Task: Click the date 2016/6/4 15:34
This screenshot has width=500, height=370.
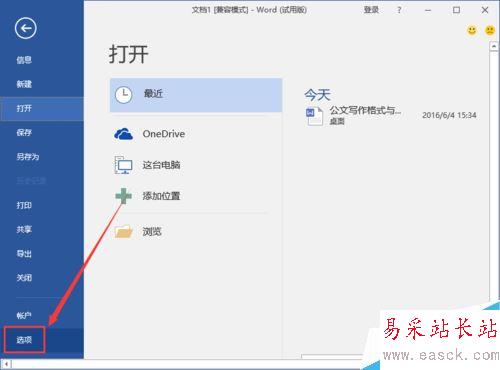Action: (x=449, y=115)
